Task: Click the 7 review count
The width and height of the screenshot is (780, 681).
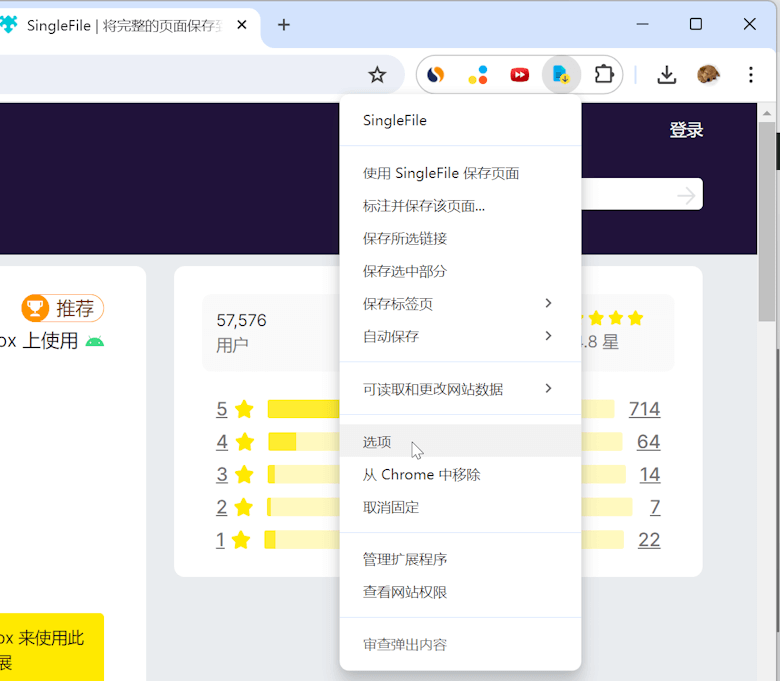Action: pos(655,507)
